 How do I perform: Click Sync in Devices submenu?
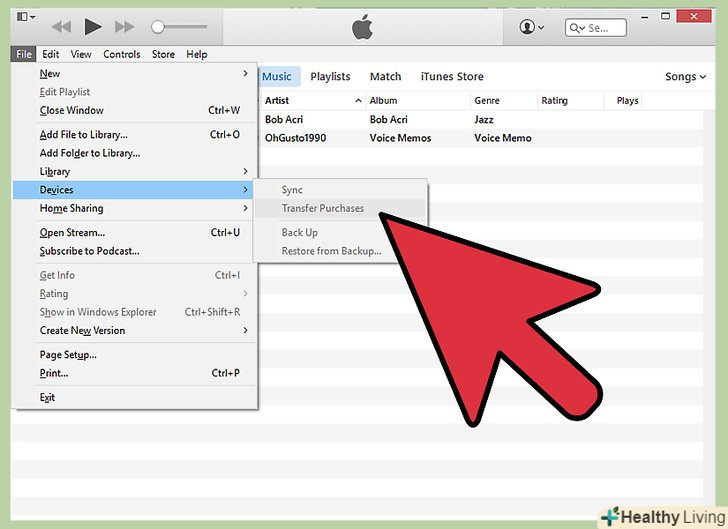click(340, 190)
